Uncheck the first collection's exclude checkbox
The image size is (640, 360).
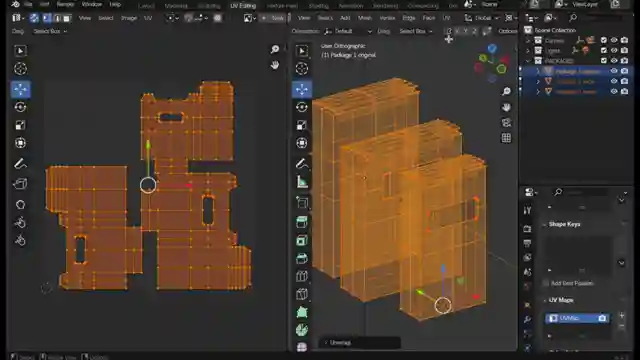pyautogui.click(x=604, y=40)
